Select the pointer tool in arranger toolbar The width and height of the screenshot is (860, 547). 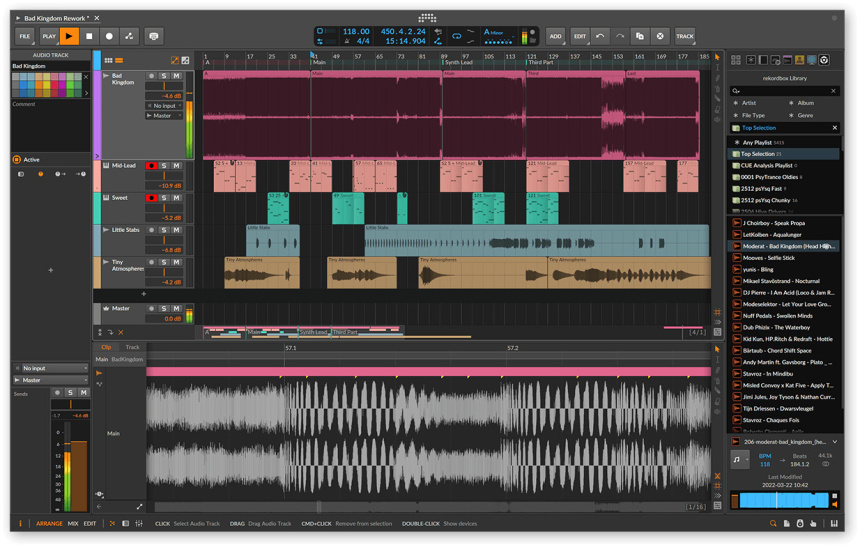[717, 57]
